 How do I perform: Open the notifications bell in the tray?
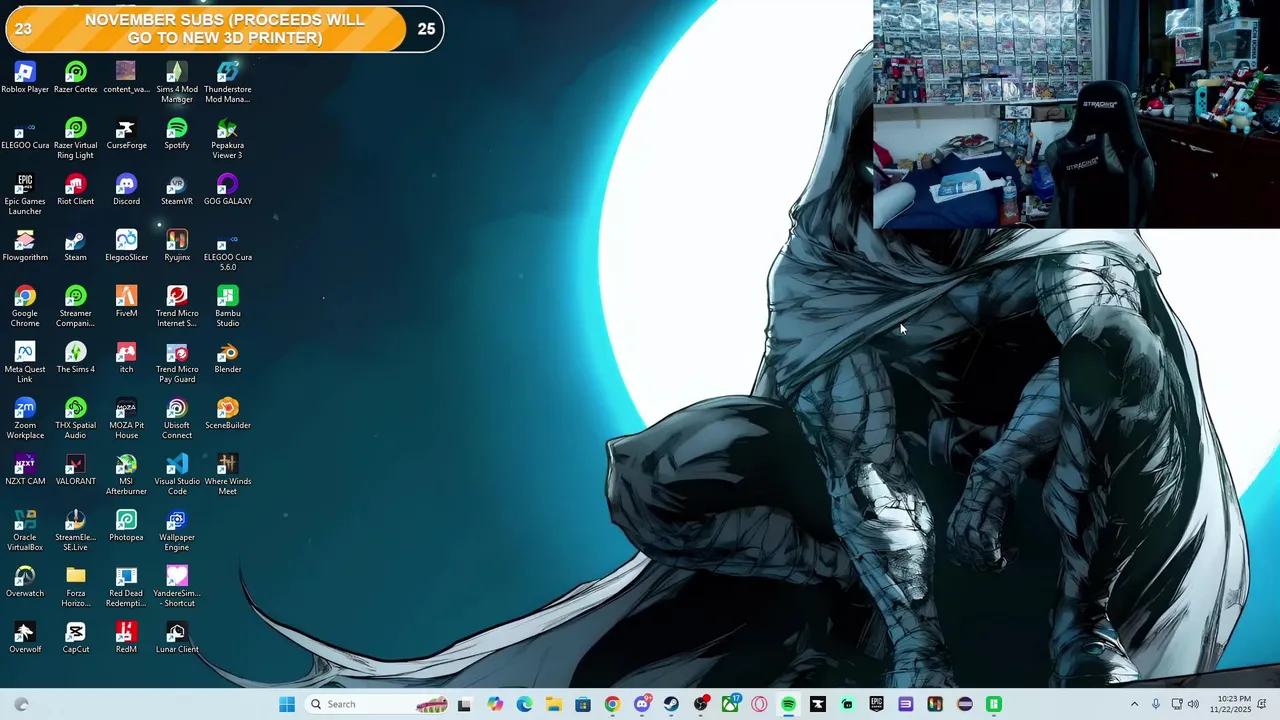coord(1262,704)
